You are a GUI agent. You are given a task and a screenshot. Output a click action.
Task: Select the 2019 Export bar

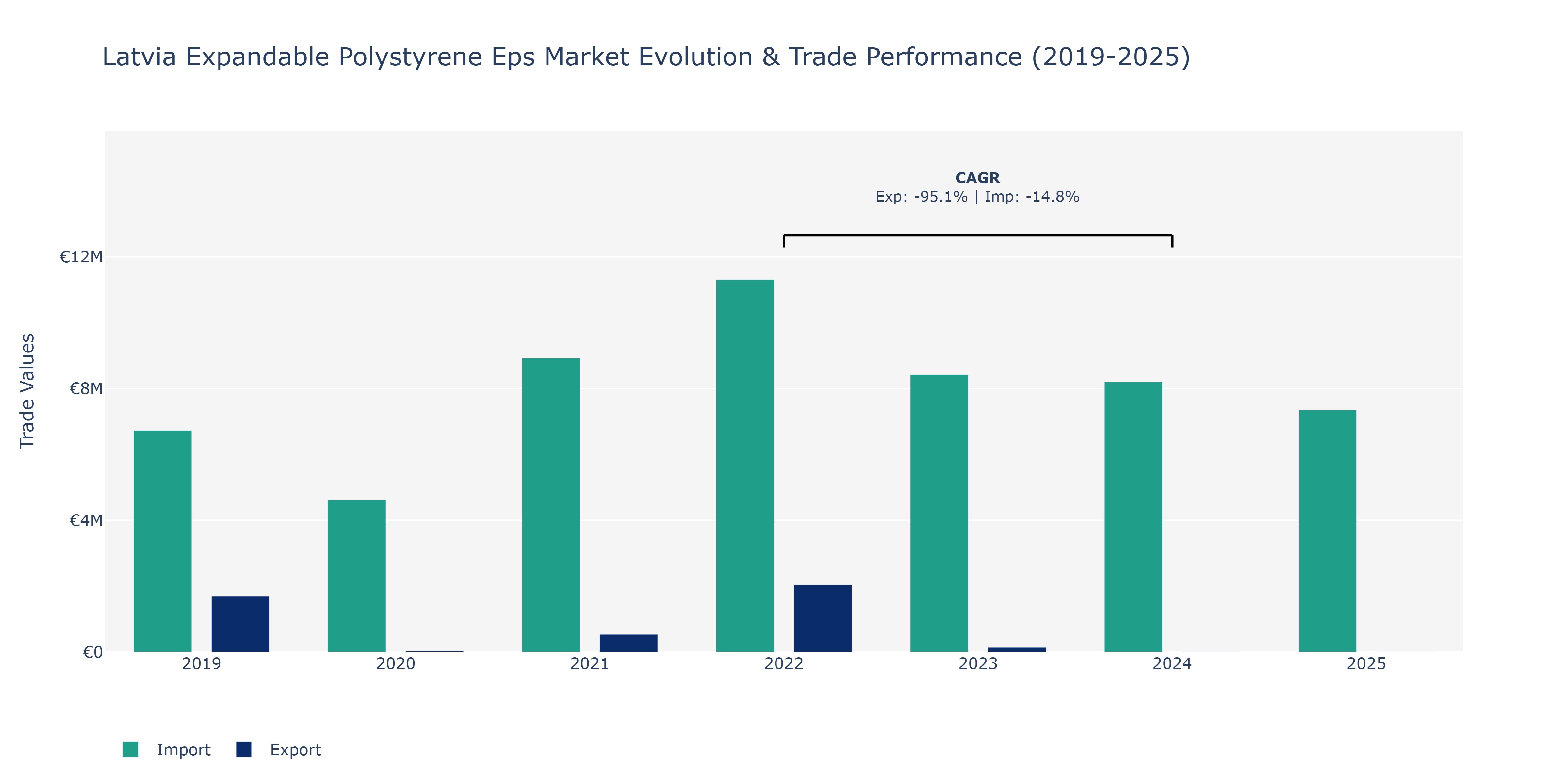[240, 624]
